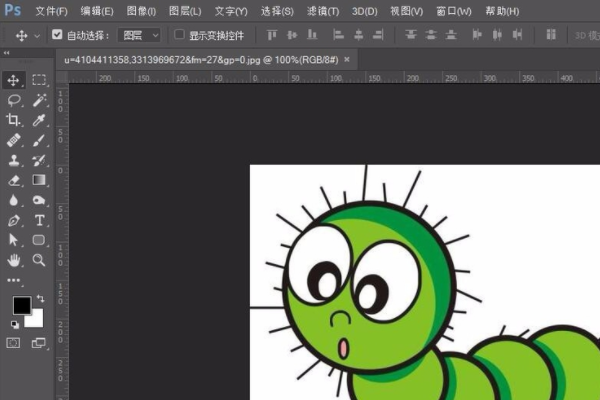Change the screen mode

click(38, 343)
